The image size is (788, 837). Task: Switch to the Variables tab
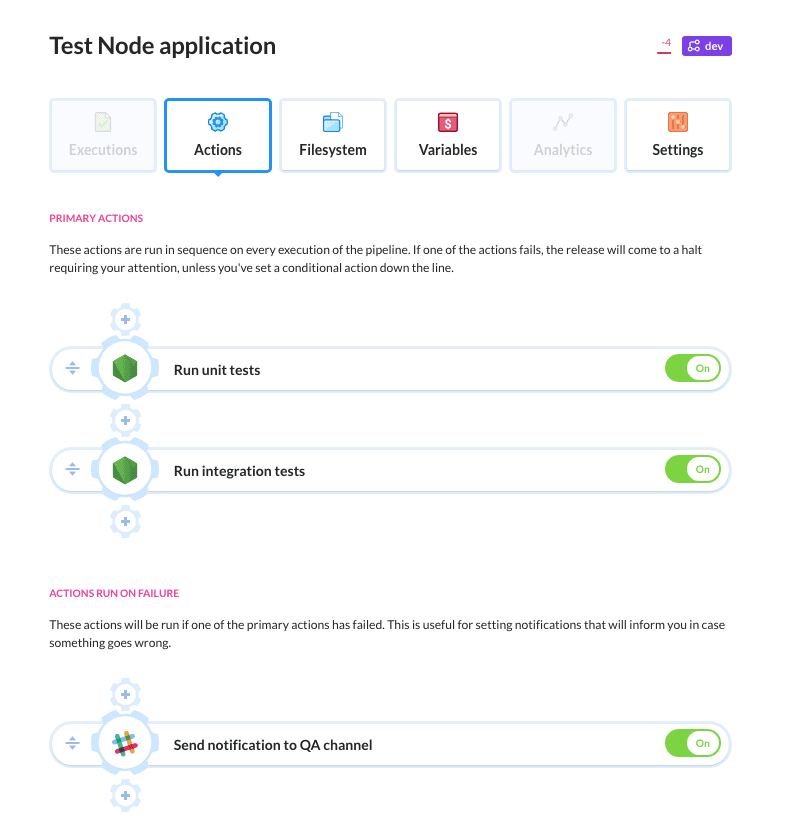pyautogui.click(x=448, y=135)
